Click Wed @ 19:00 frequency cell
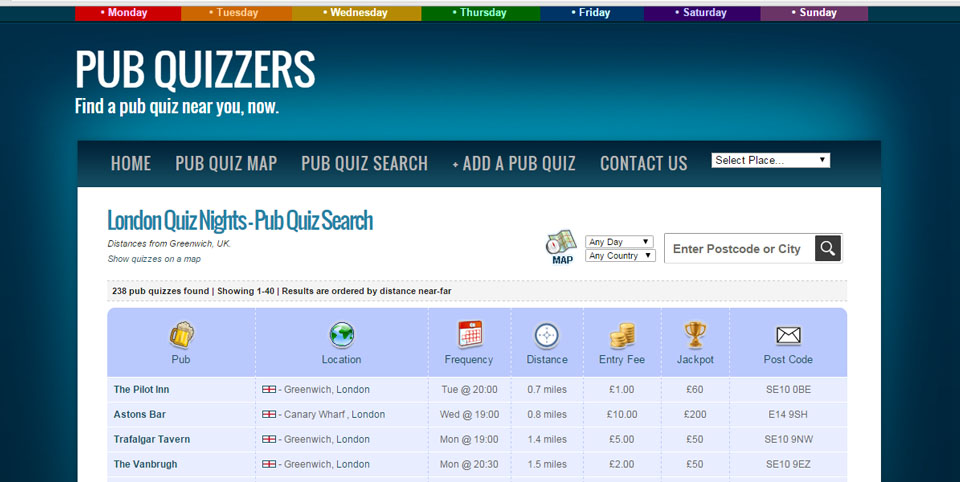The width and height of the screenshot is (960, 482). tap(470, 415)
